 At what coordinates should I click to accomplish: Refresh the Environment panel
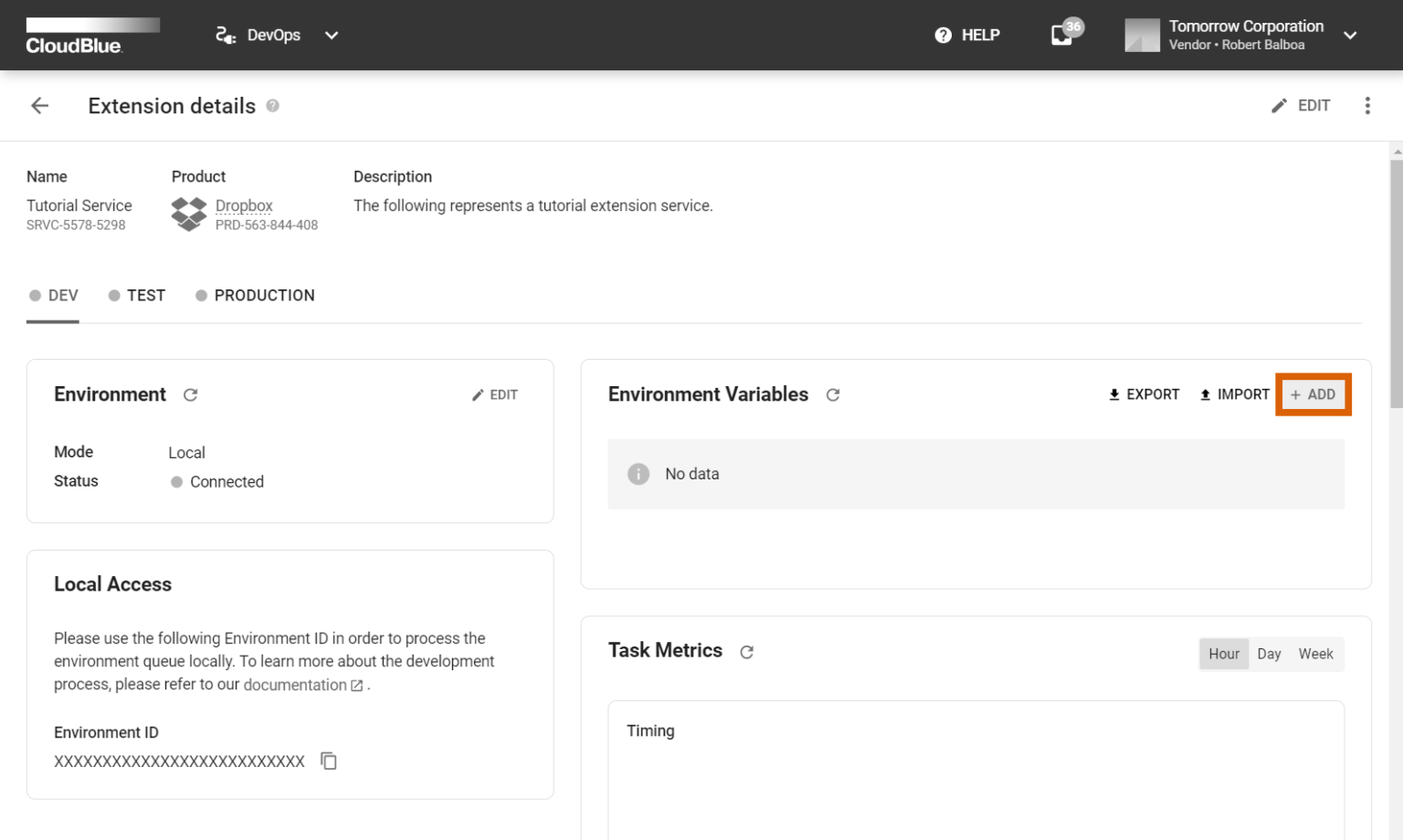(190, 395)
